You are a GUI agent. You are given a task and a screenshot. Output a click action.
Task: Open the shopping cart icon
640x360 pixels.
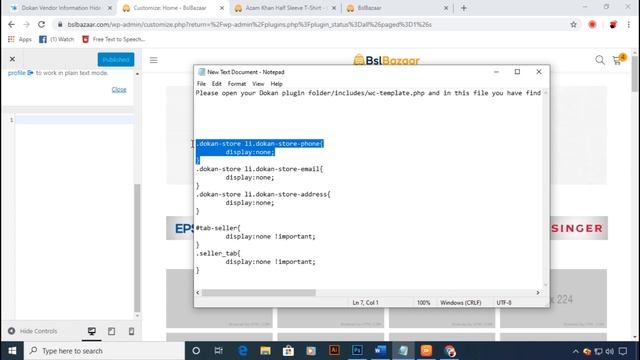618,60
